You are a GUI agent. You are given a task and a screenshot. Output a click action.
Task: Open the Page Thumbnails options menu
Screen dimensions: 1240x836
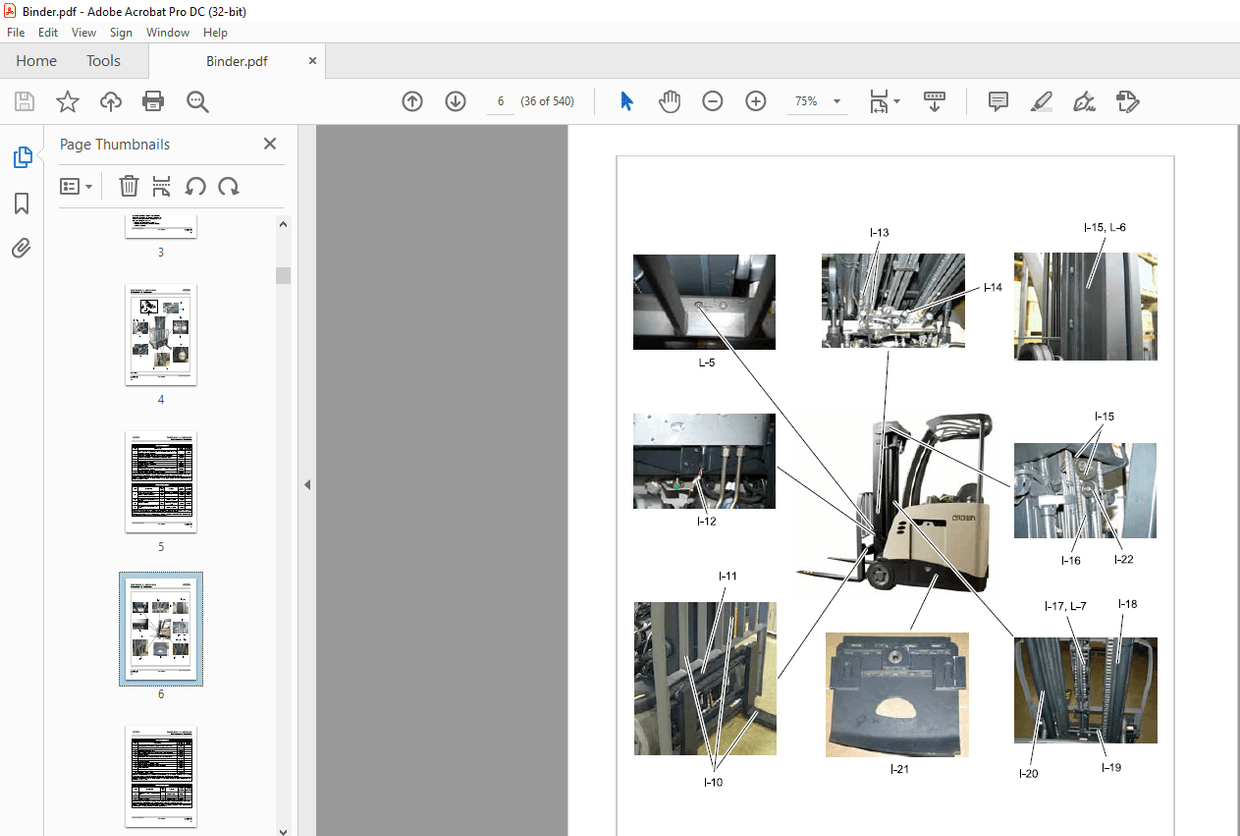76,186
